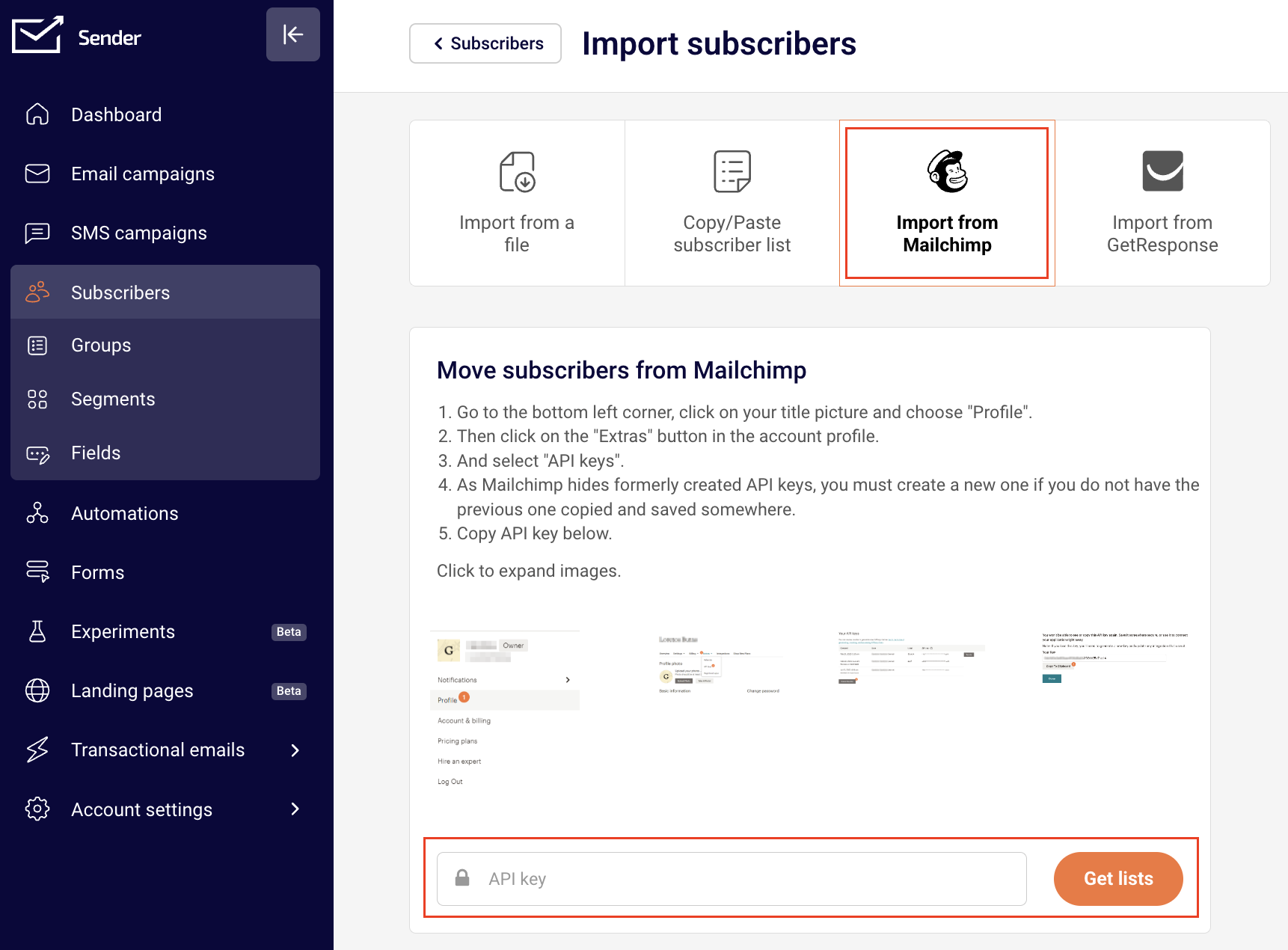The width and height of the screenshot is (1288, 950).
Task: Open Groups in the sidebar
Action: [x=101, y=346]
